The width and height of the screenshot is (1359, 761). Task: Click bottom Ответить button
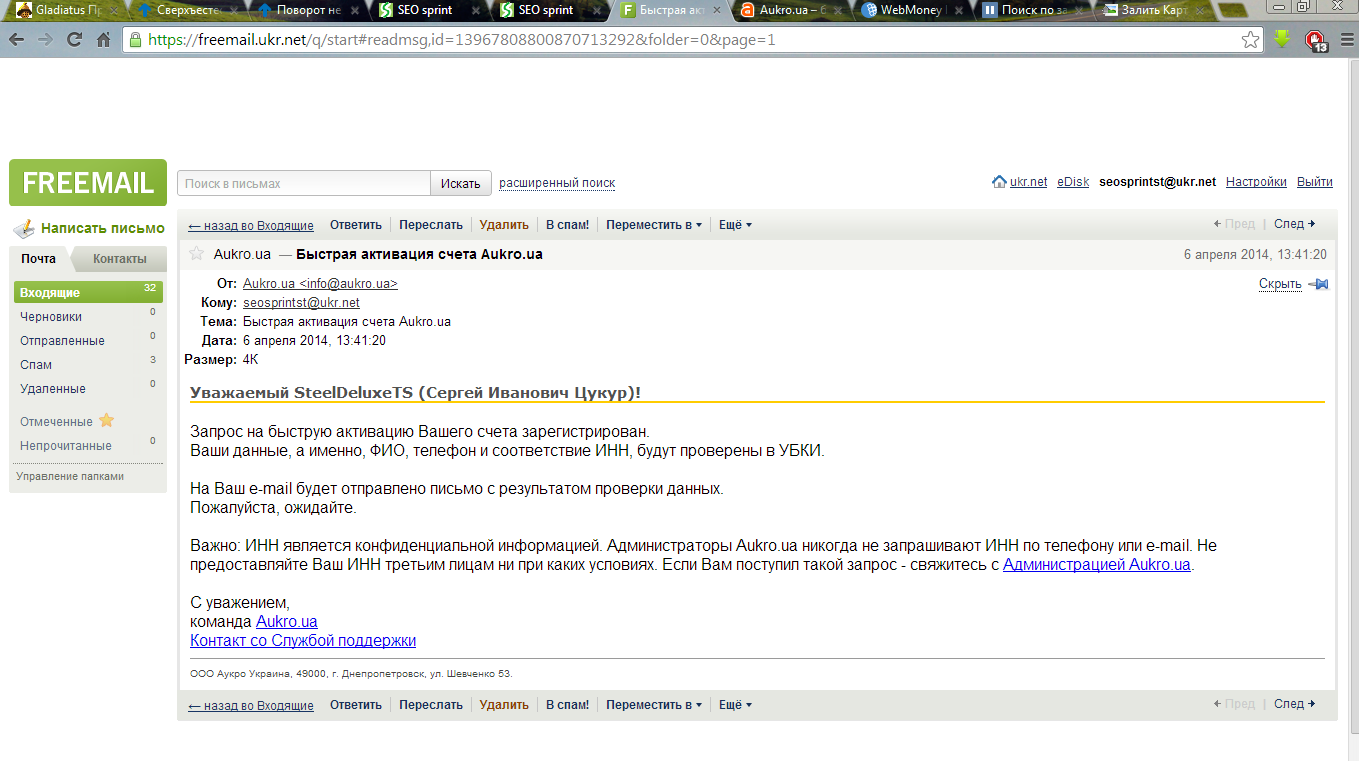click(356, 705)
